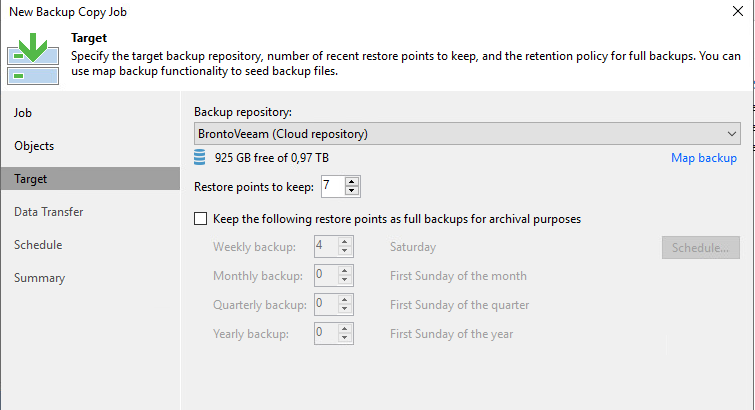Increase restore points to keep value
Viewport: 755px width, 410px height.
[352, 181]
